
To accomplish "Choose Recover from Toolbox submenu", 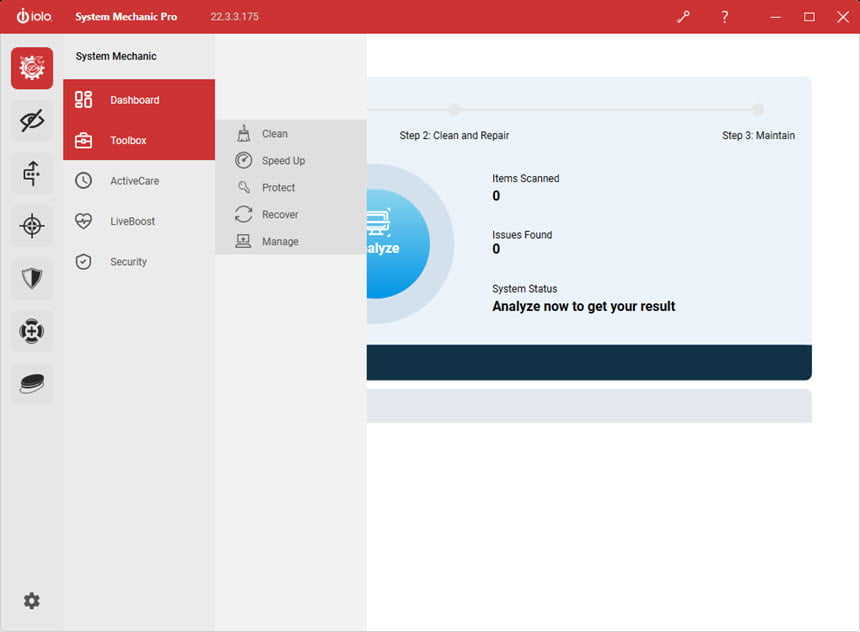I will tap(291, 214).
